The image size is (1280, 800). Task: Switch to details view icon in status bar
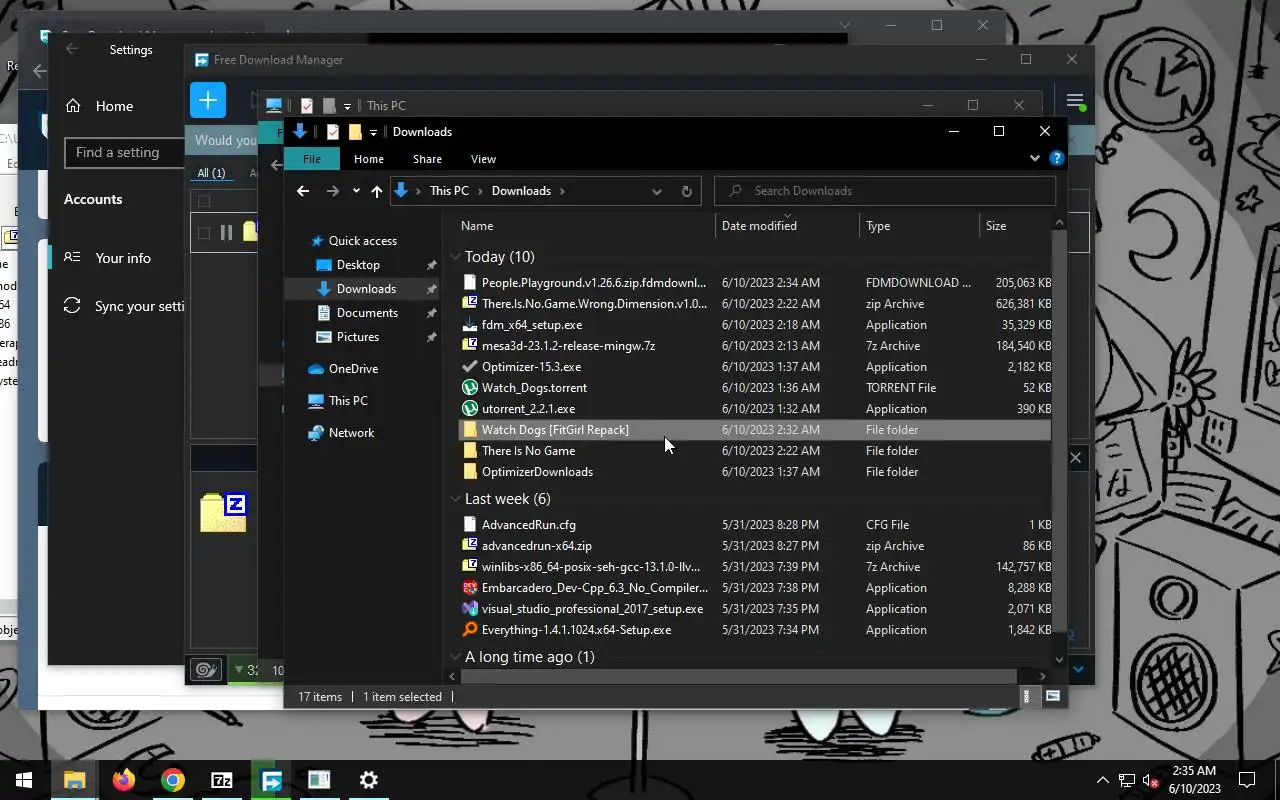(1027, 696)
